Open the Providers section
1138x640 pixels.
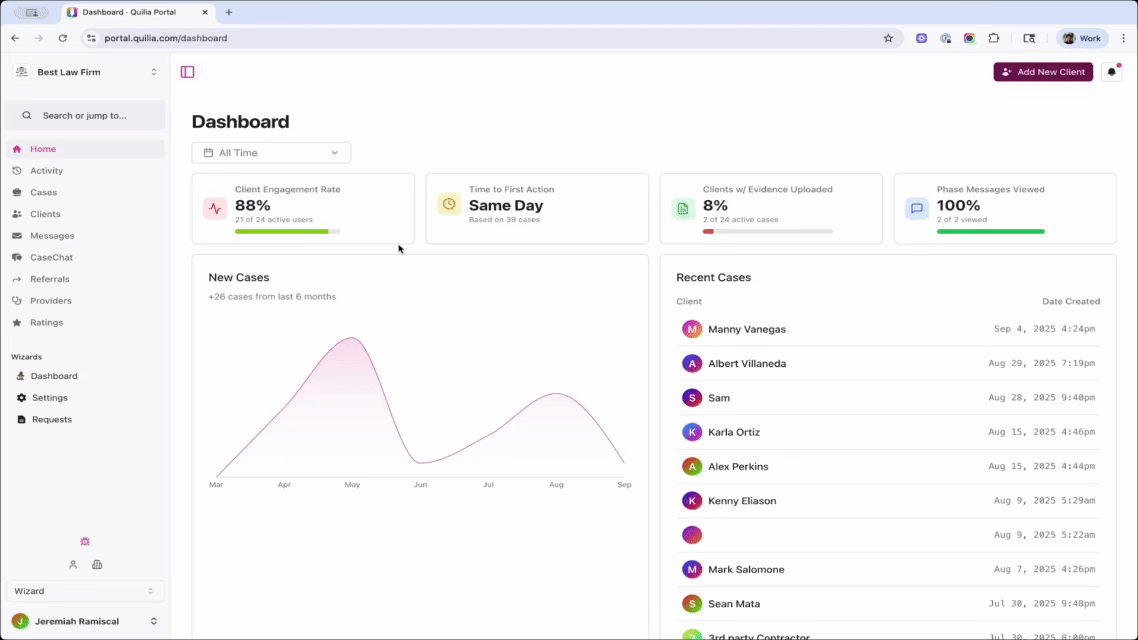click(49, 300)
